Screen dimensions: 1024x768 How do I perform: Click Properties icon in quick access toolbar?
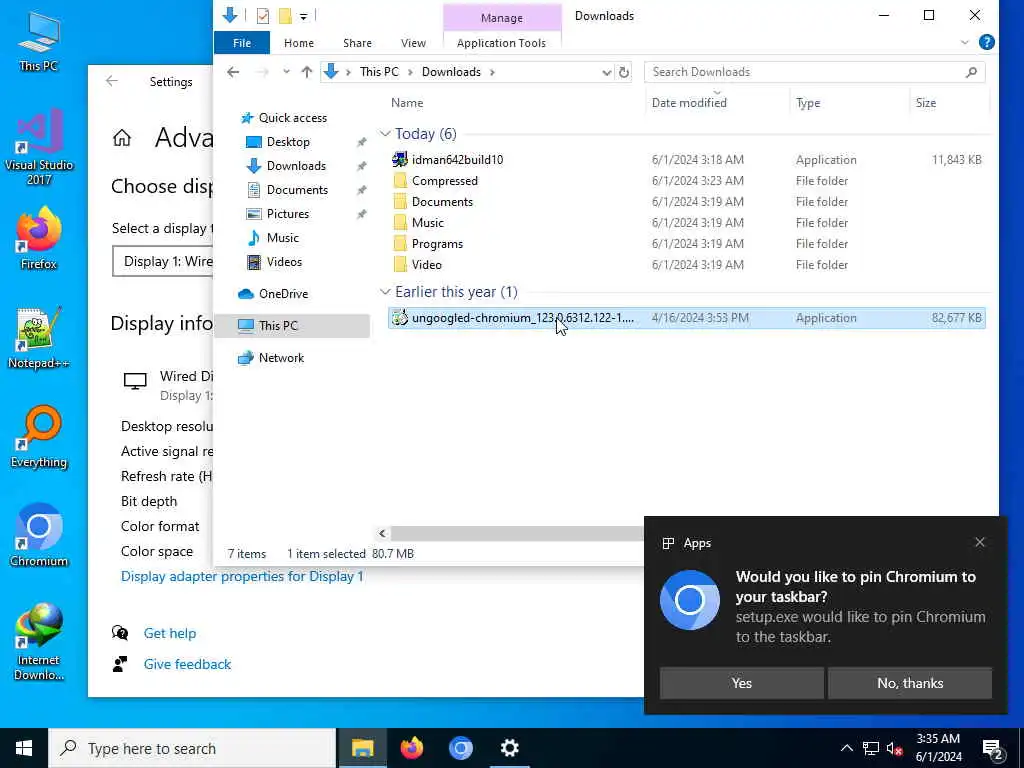click(263, 16)
